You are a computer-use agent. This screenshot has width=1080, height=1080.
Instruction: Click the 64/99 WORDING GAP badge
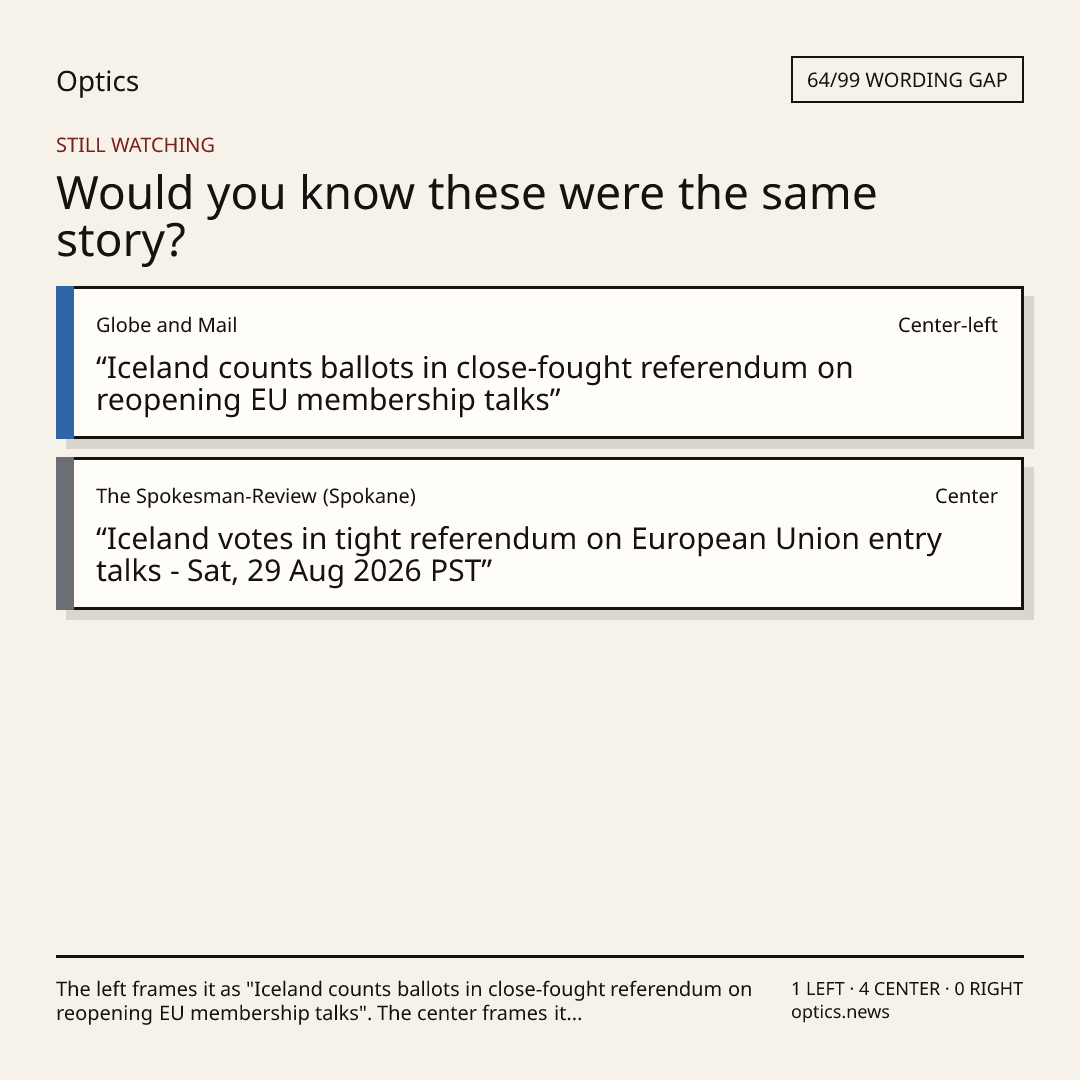coord(907,80)
